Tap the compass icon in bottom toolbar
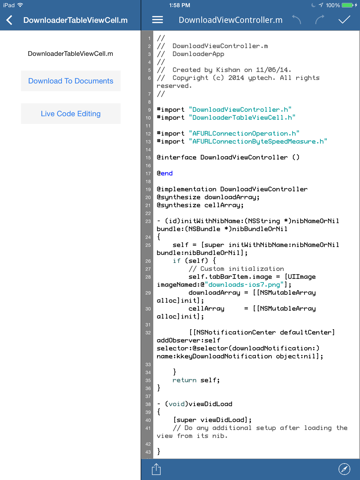 pos(344,469)
